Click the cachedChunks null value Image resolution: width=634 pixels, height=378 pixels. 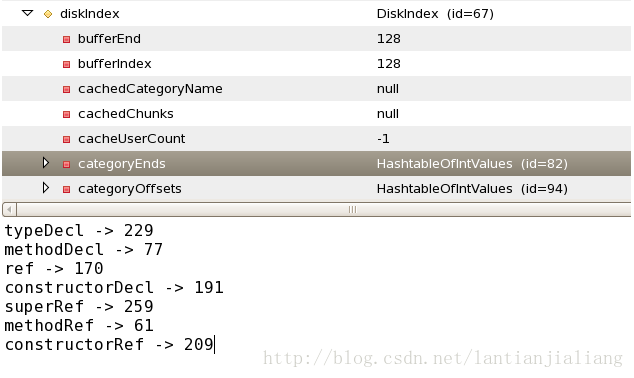(x=388, y=114)
